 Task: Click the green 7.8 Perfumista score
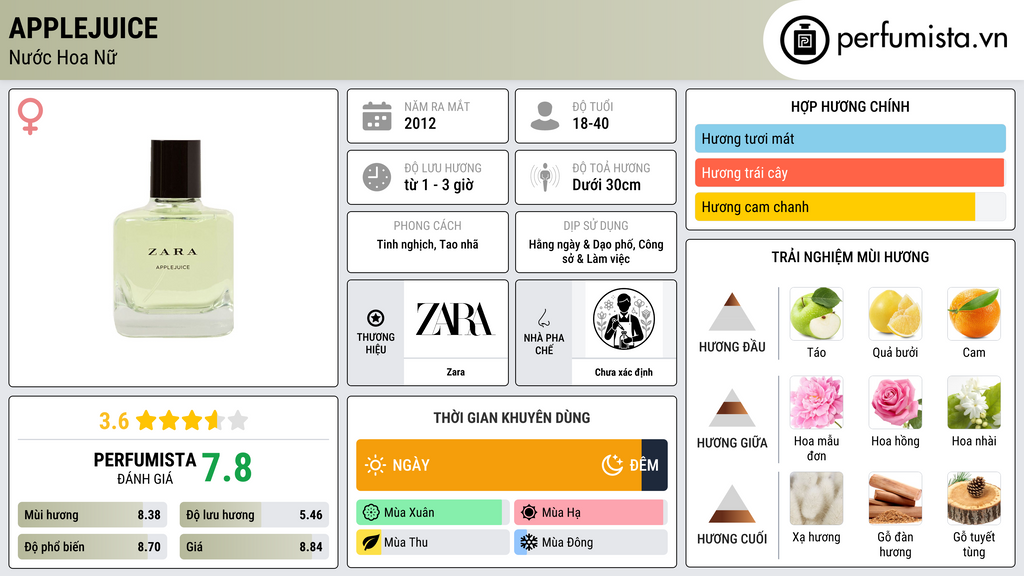pos(227,468)
